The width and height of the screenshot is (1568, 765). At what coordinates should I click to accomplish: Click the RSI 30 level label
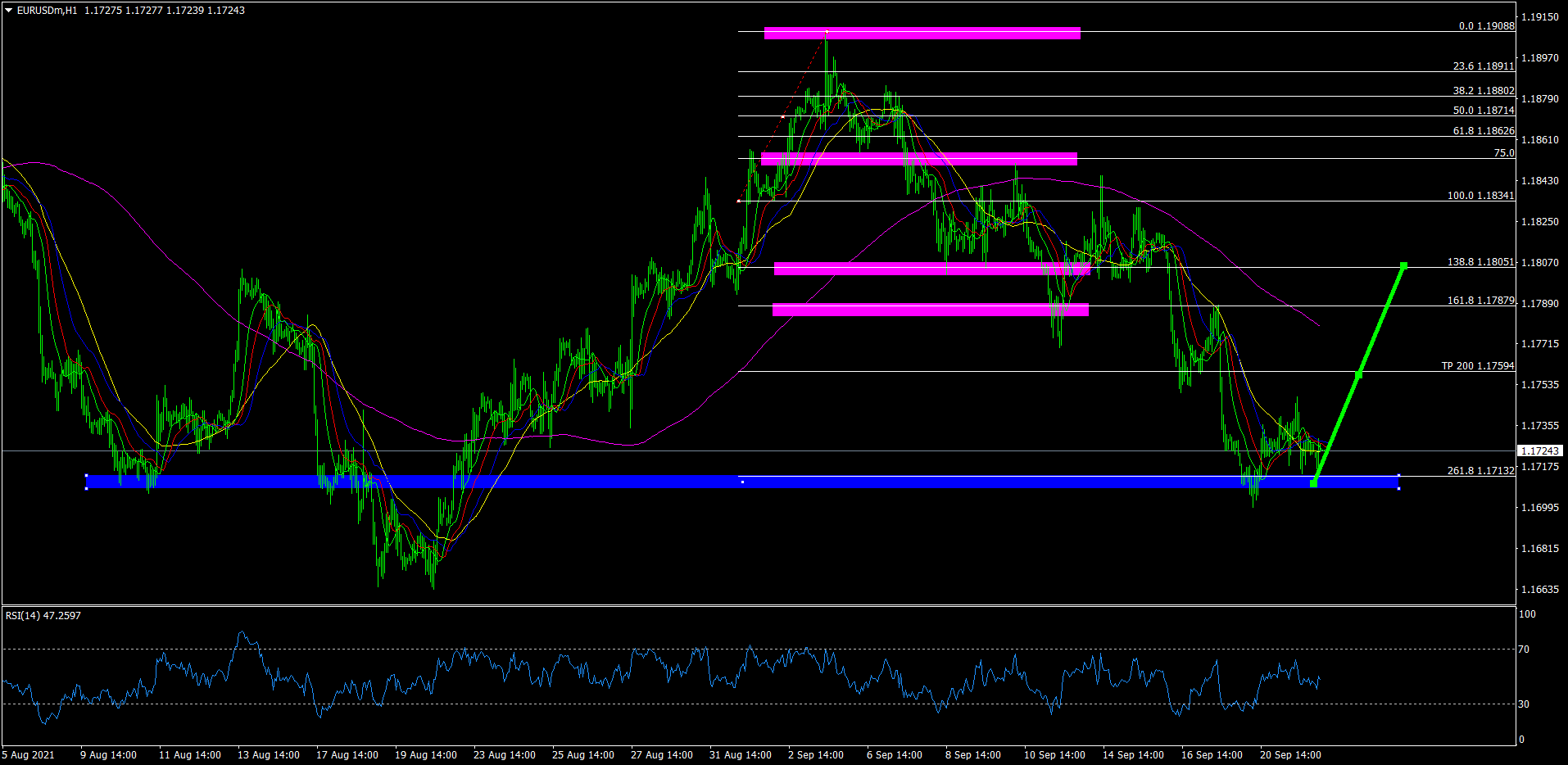click(x=1524, y=704)
